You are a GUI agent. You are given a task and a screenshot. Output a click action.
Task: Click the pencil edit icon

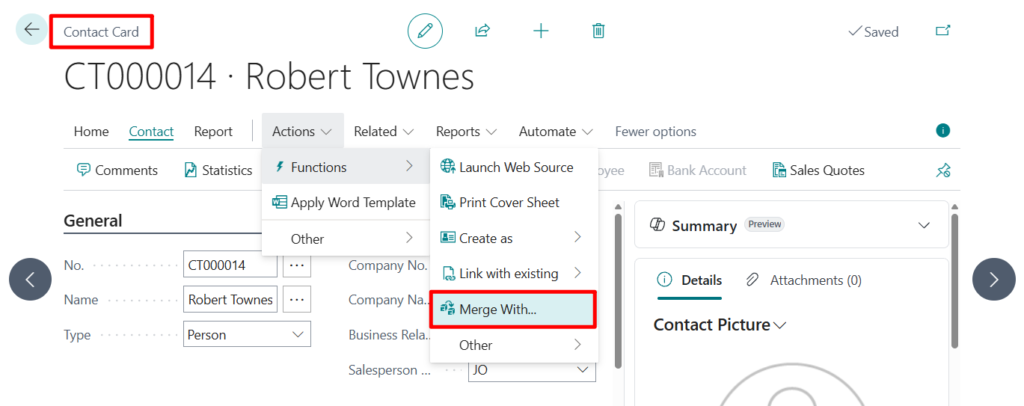(425, 31)
